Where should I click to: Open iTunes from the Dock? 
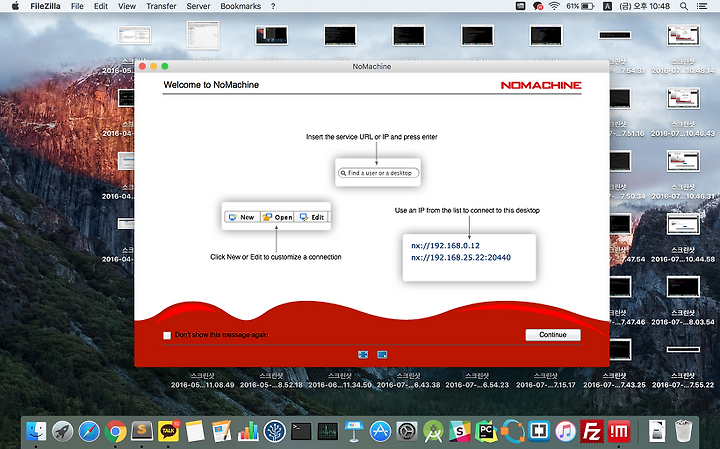point(566,432)
